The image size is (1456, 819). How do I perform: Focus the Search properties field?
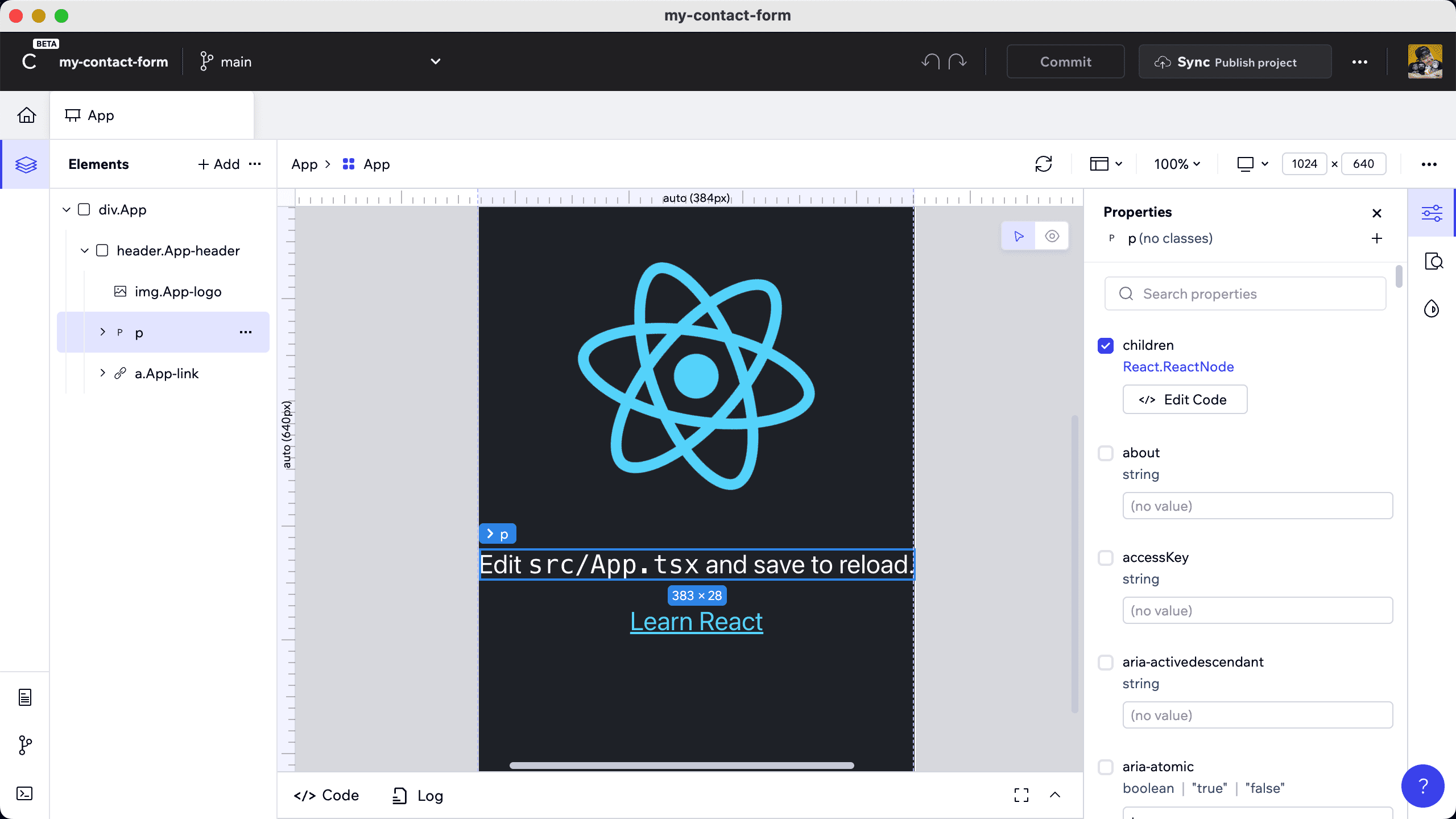[1245, 293]
